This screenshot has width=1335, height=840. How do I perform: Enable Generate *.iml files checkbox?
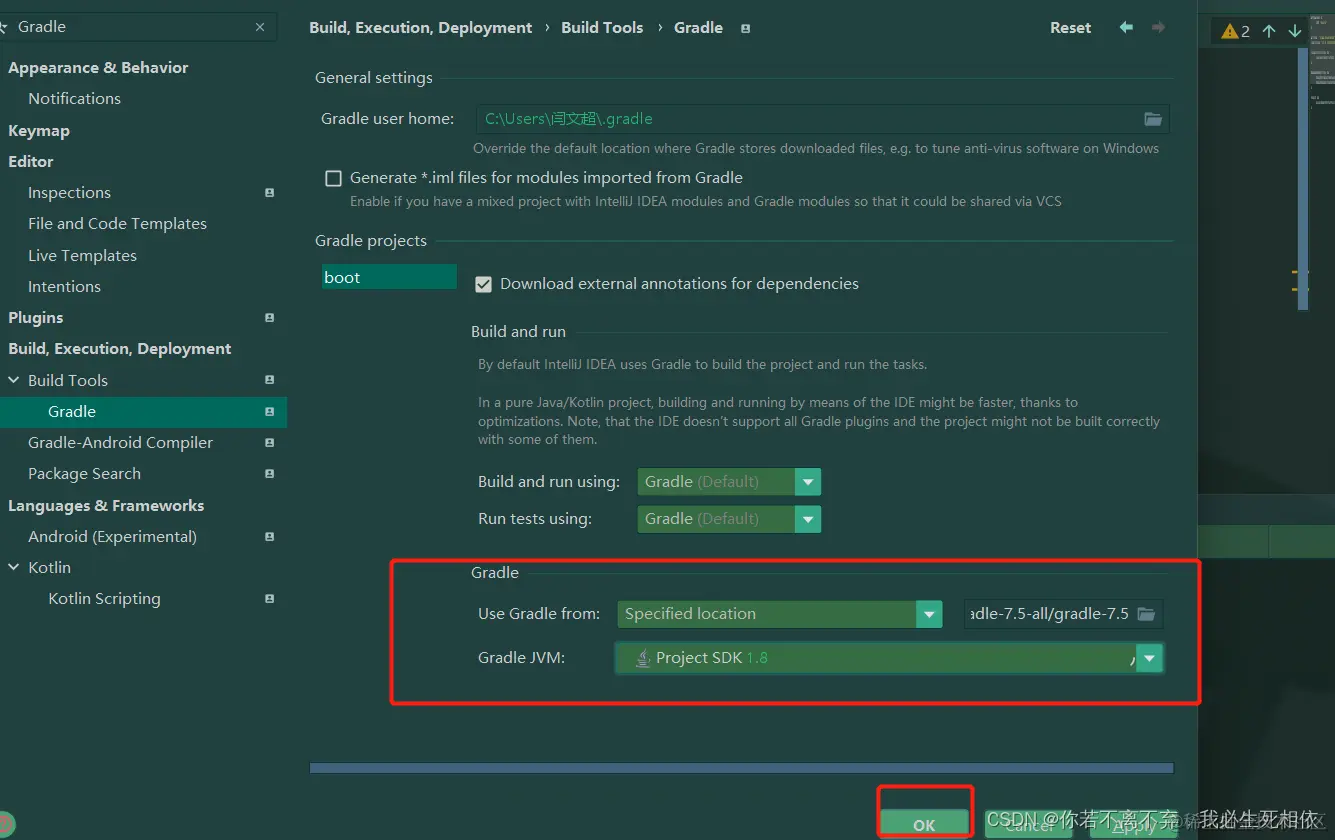334,178
